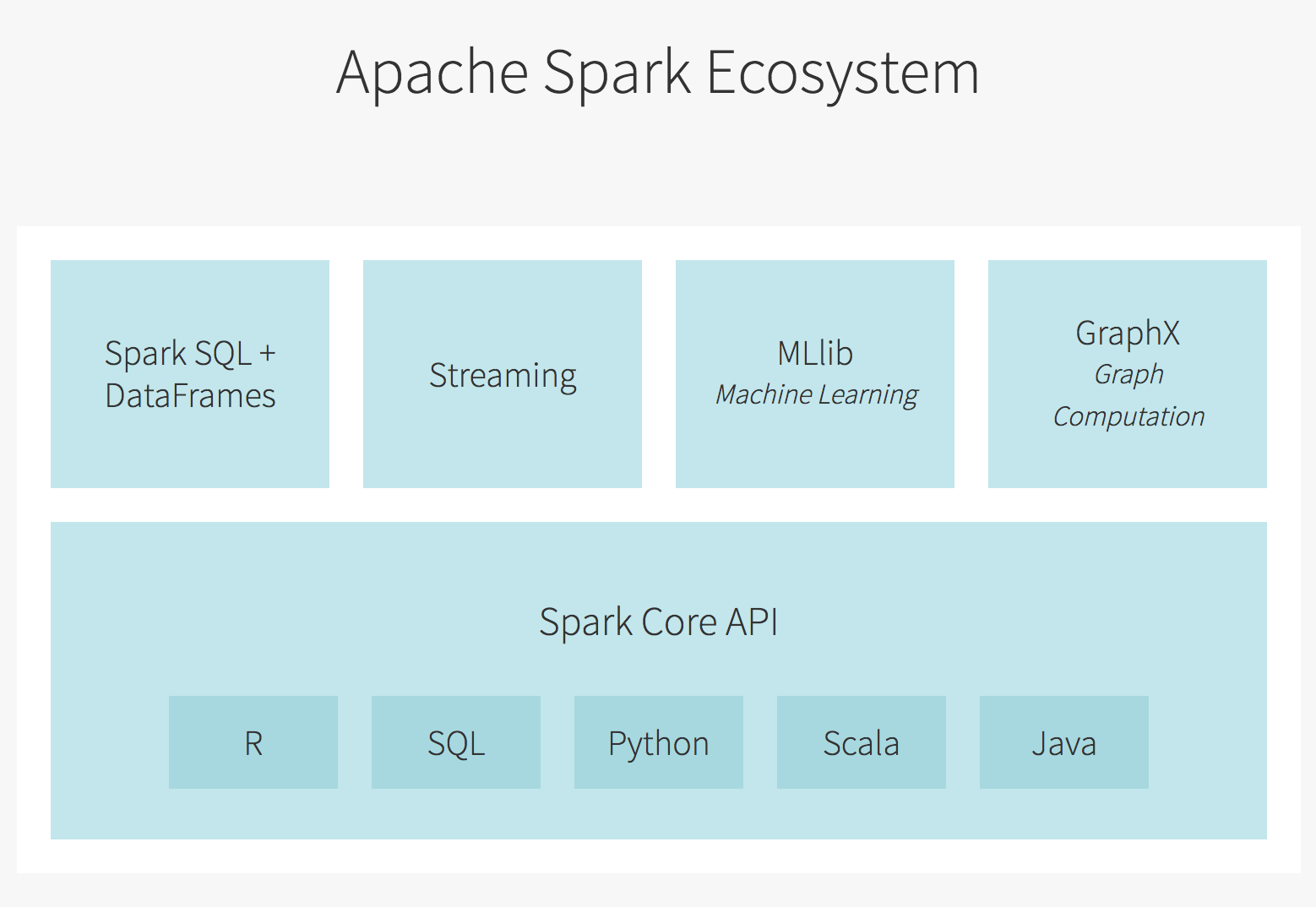Click the word Apache in the title
The image size is (1316, 907).
pos(432,73)
